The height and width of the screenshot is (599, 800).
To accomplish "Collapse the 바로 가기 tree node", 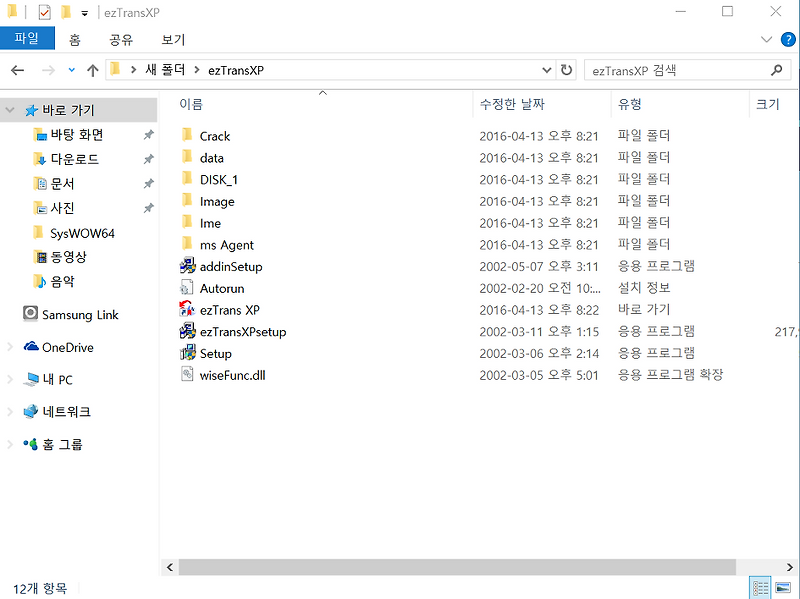I will (10, 110).
